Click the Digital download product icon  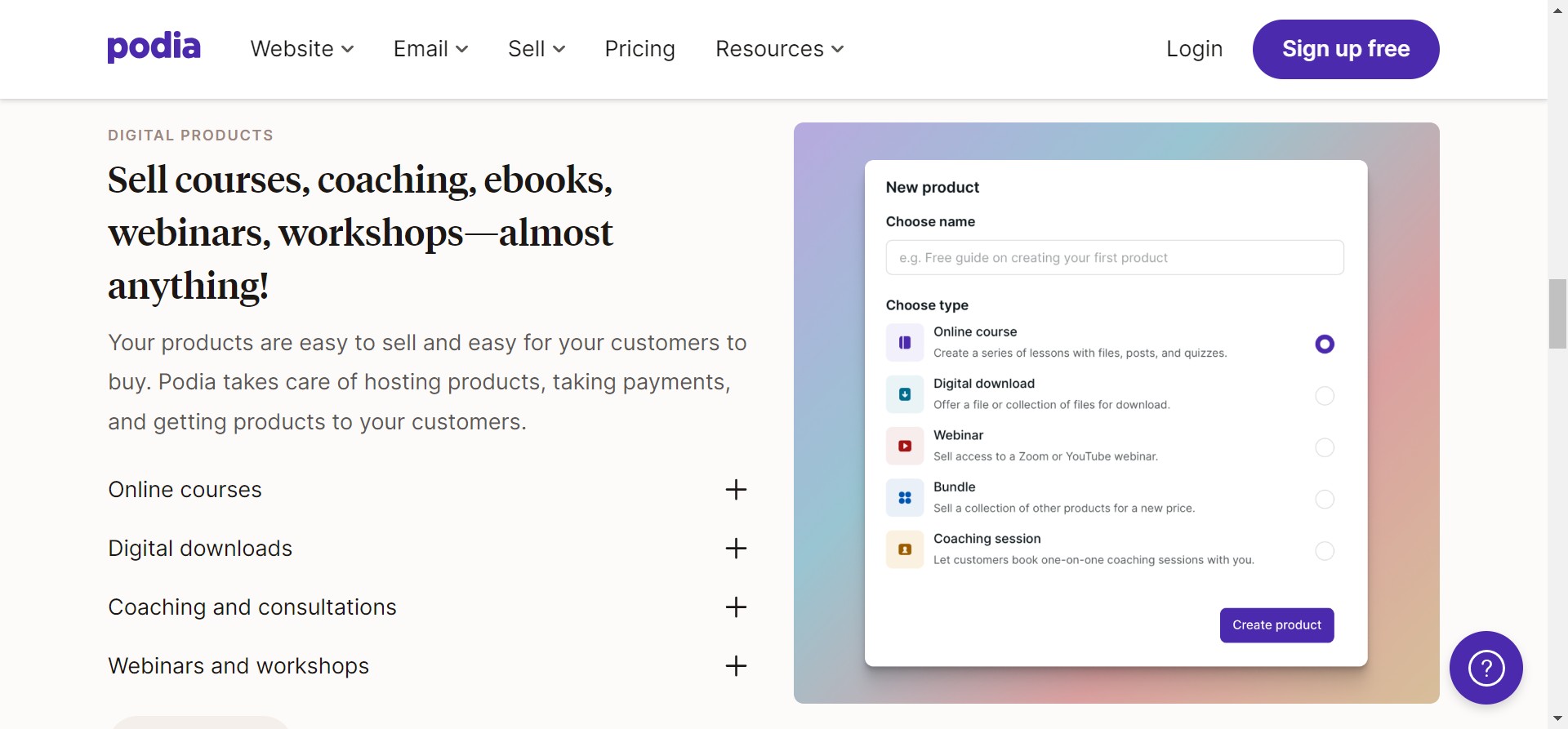click(905, 394)
